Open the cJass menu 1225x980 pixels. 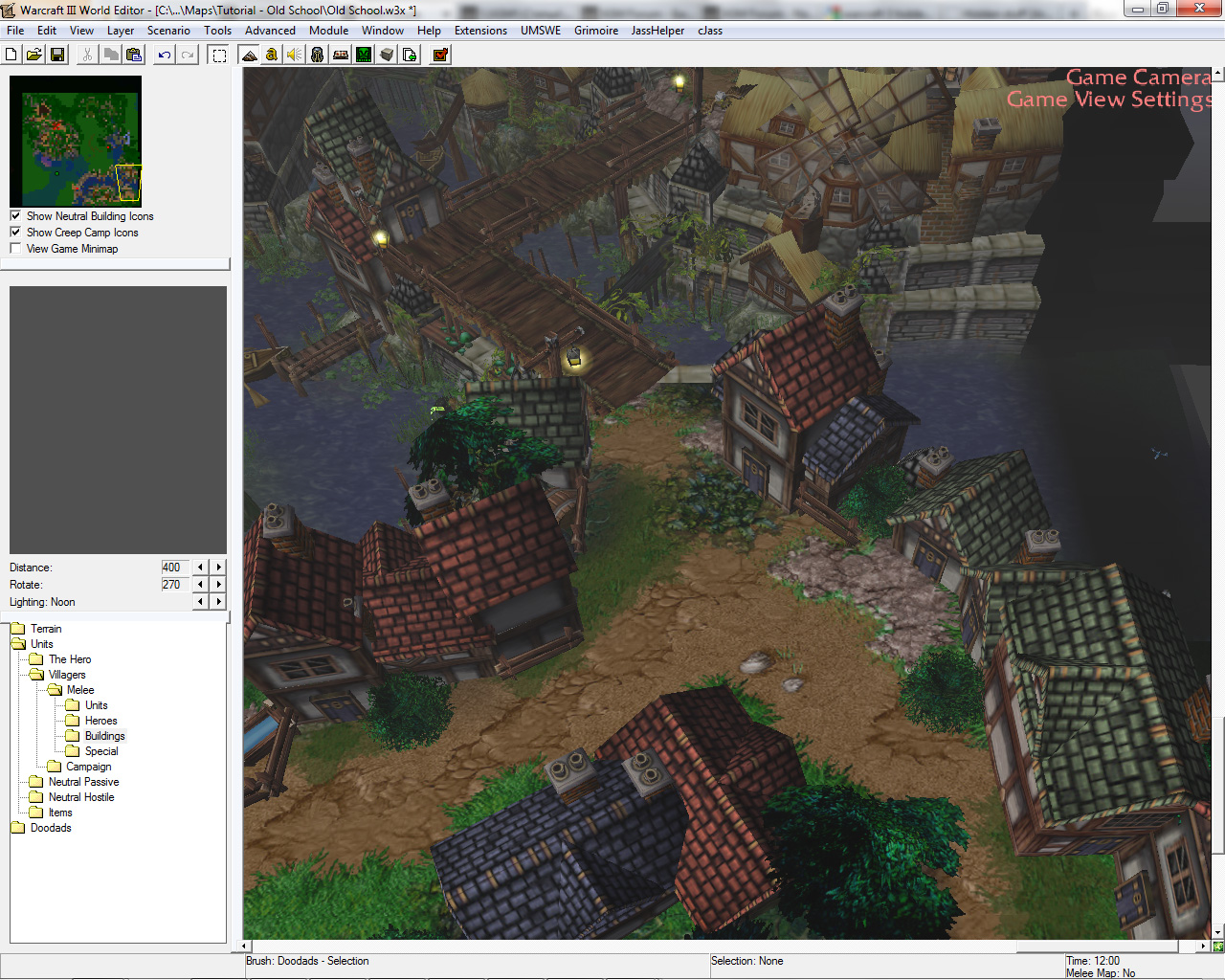pos(710,31)
